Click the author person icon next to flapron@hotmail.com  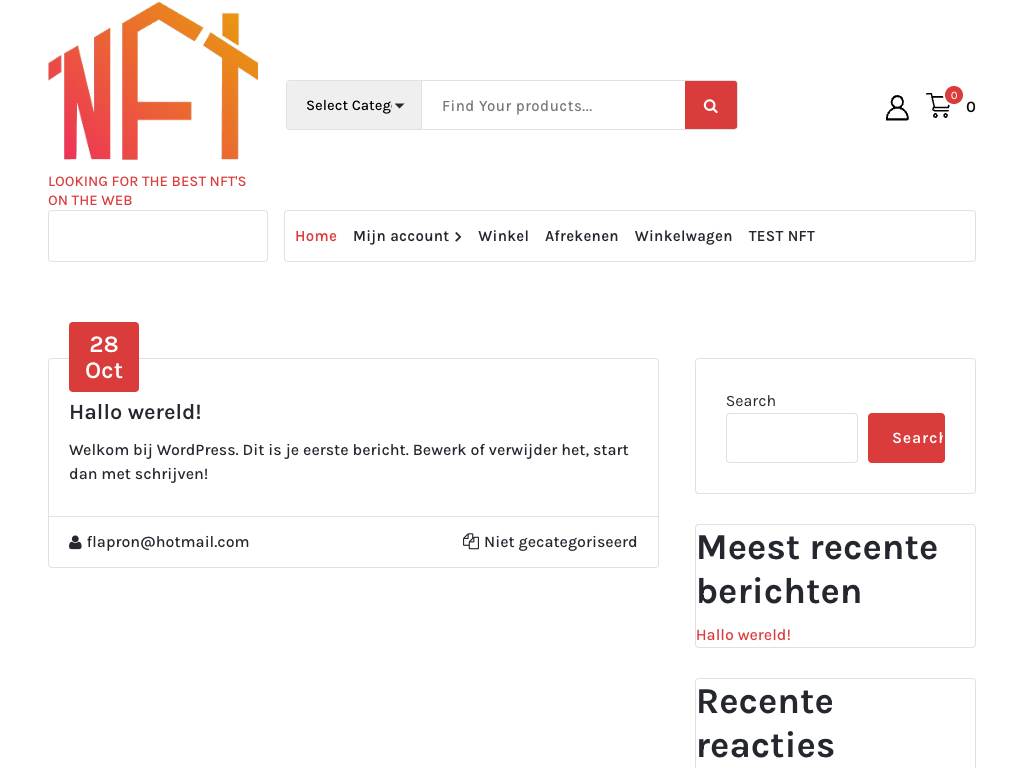75,542
